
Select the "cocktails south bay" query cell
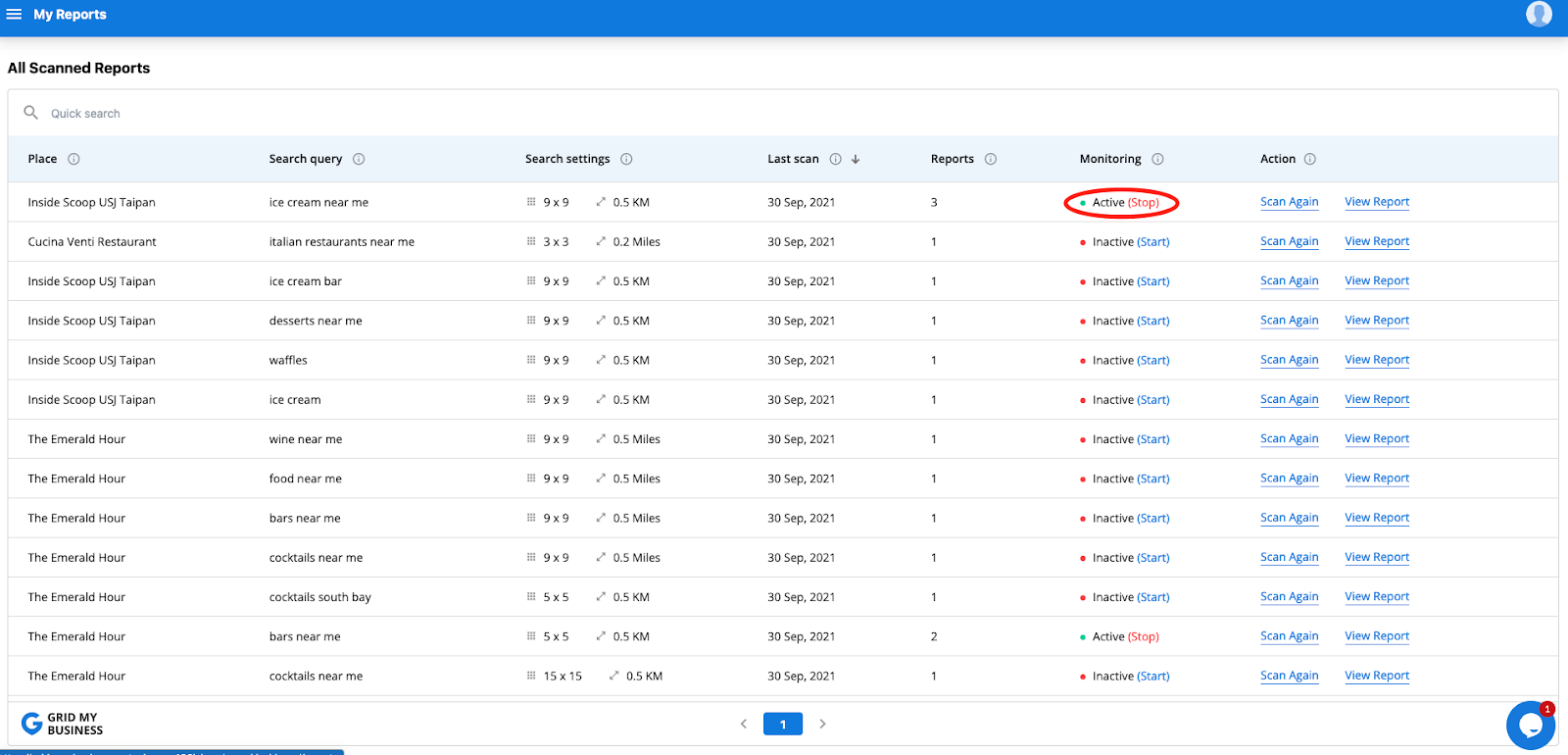pos(320,597)
